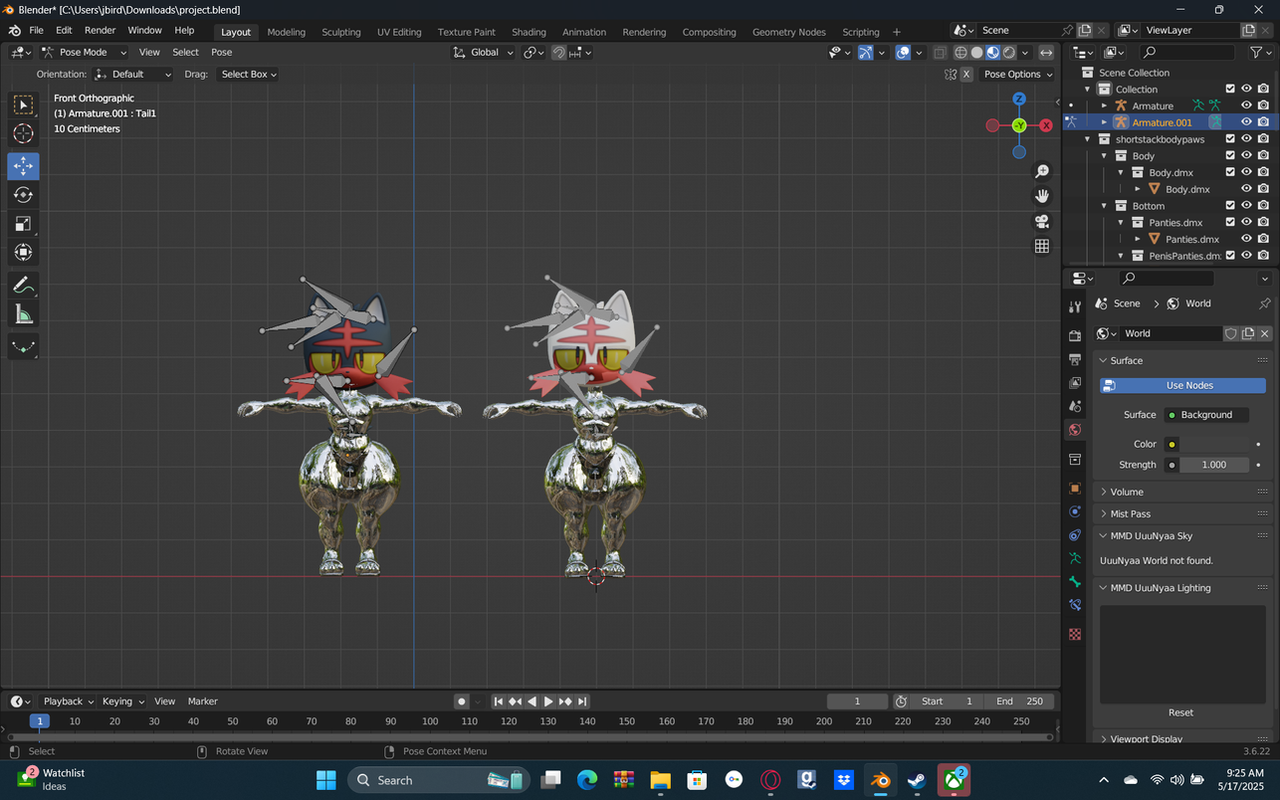Expand Armature.001 in outliner
Viewport: 1280px width, 800px height.
pos(1105,122)
